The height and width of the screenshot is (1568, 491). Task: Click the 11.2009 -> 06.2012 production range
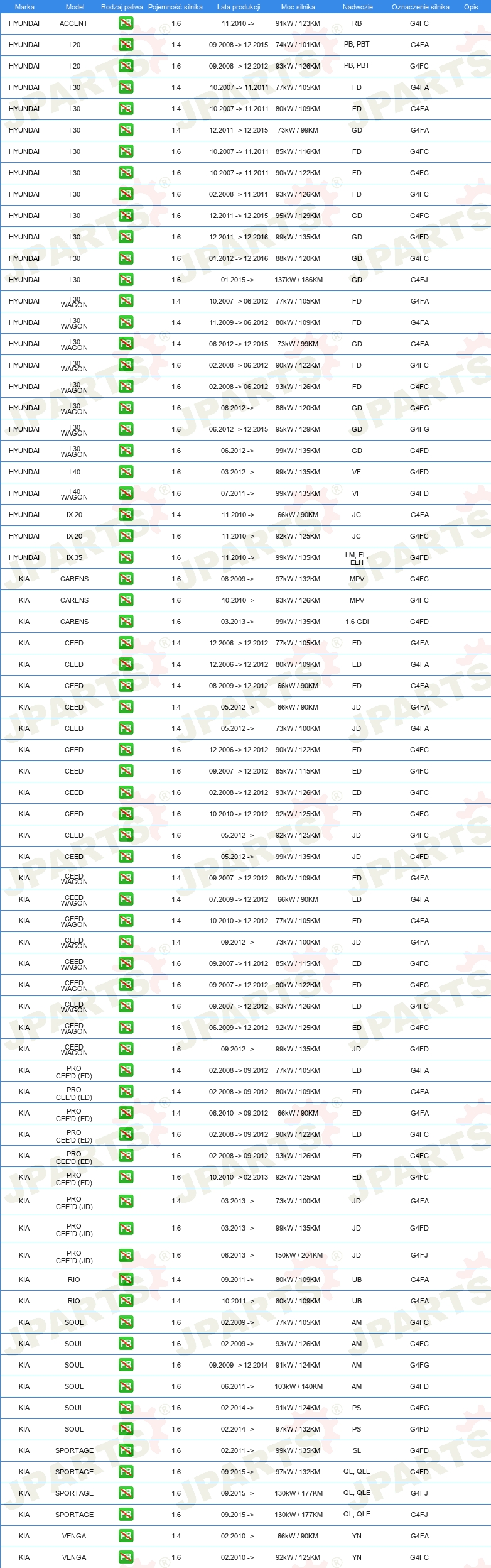239,322
